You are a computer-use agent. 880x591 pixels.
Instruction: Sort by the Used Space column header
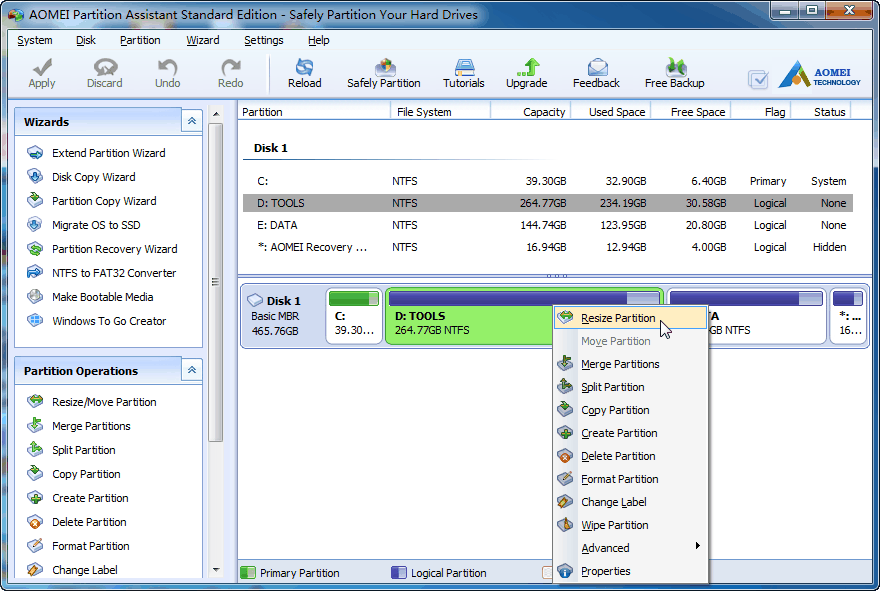[611, 112]
